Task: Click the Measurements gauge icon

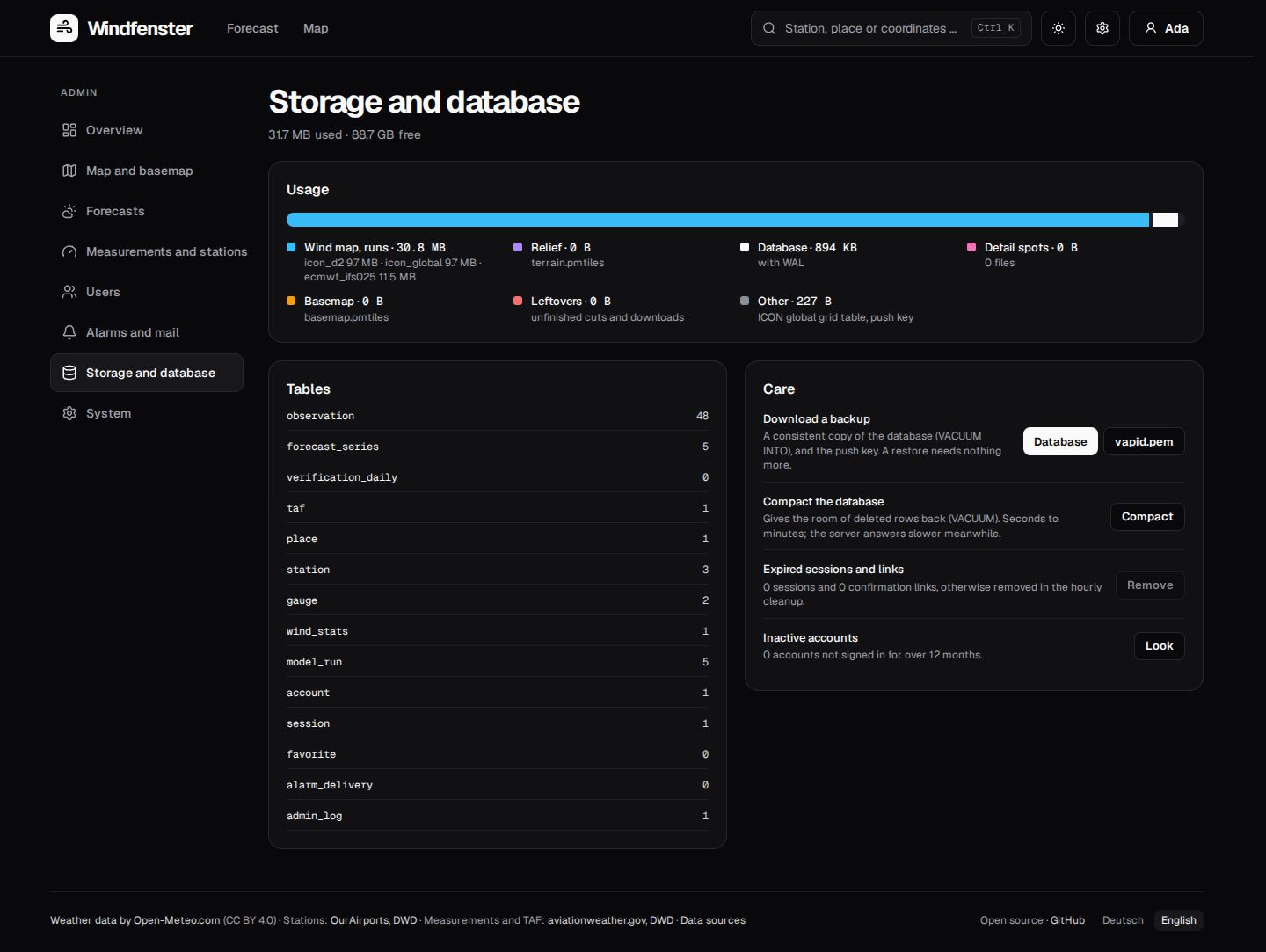Action: coord(69,251)
